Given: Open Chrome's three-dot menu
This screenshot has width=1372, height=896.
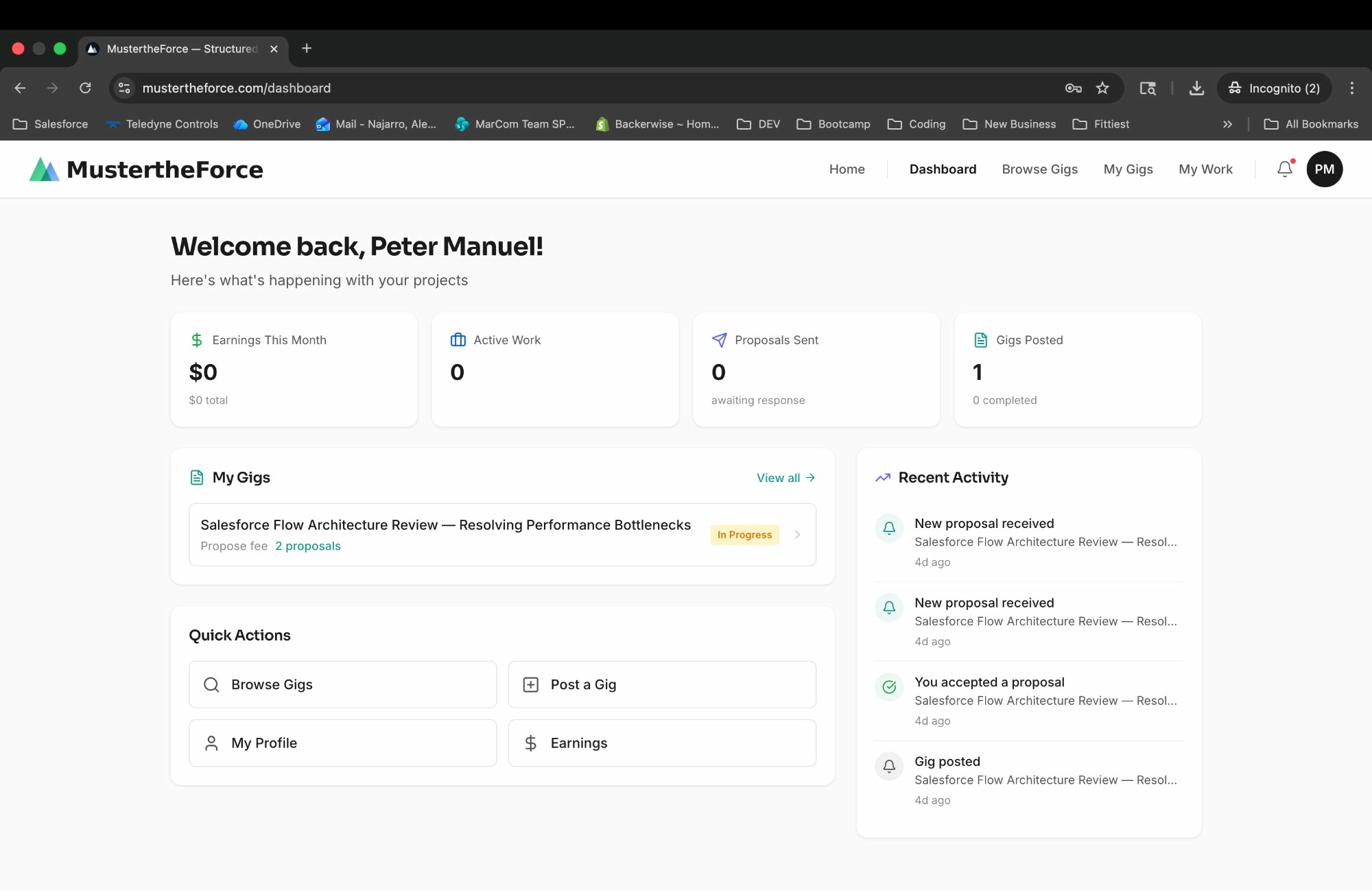Looking at the screenshot, I should (1351, 88).
